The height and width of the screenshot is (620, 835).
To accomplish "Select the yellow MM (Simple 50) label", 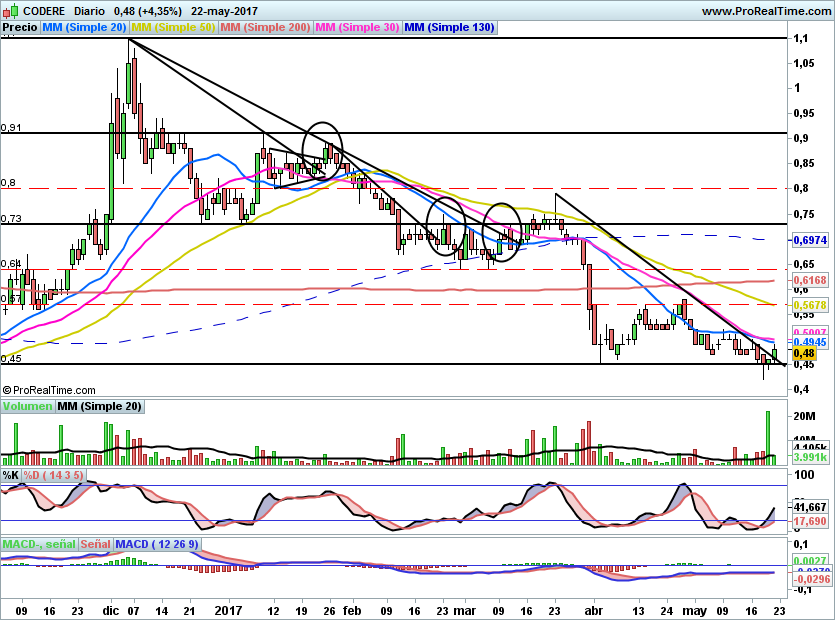I will point(173,28).
